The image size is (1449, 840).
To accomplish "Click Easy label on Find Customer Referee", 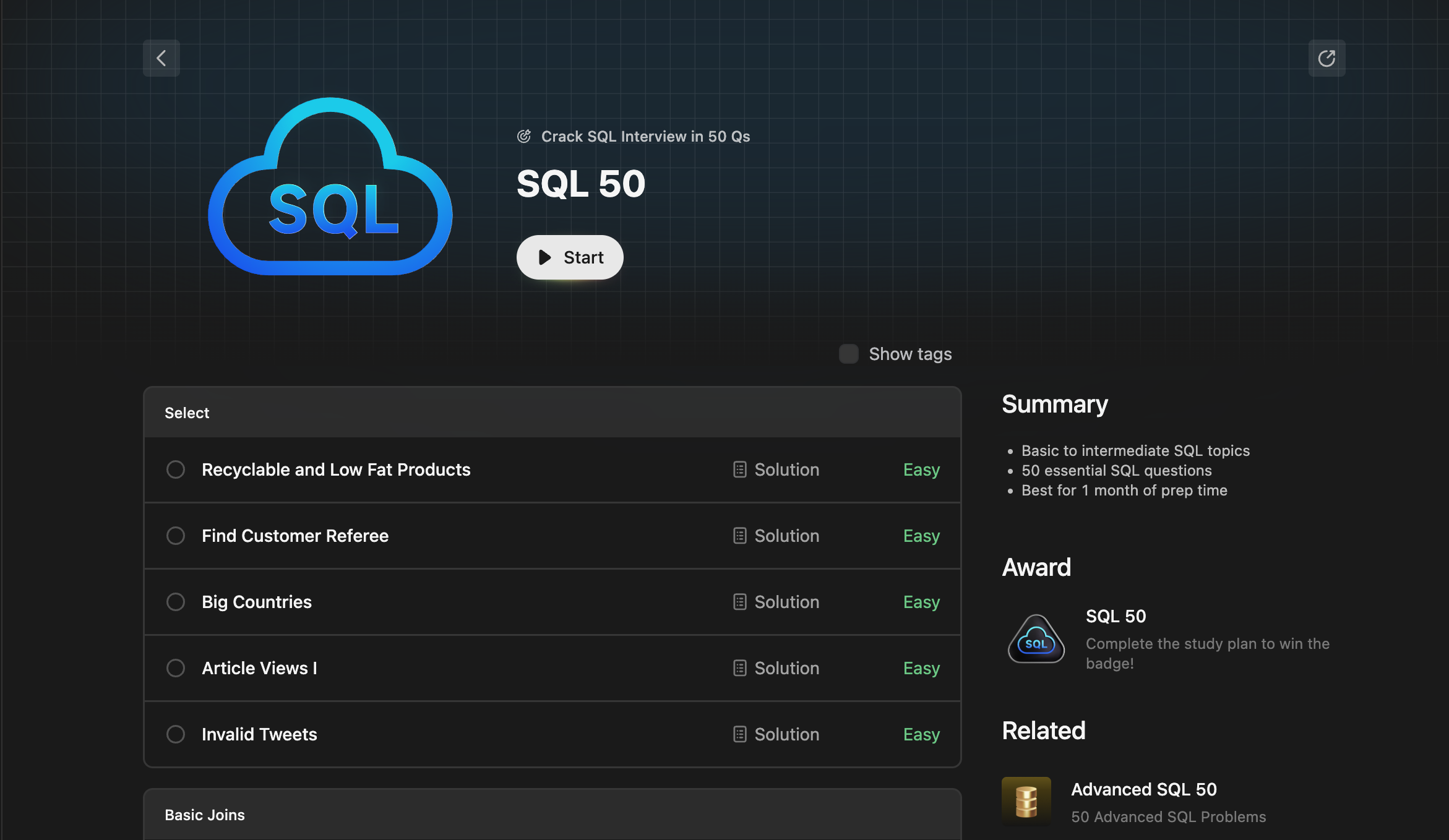I will 921,536.
